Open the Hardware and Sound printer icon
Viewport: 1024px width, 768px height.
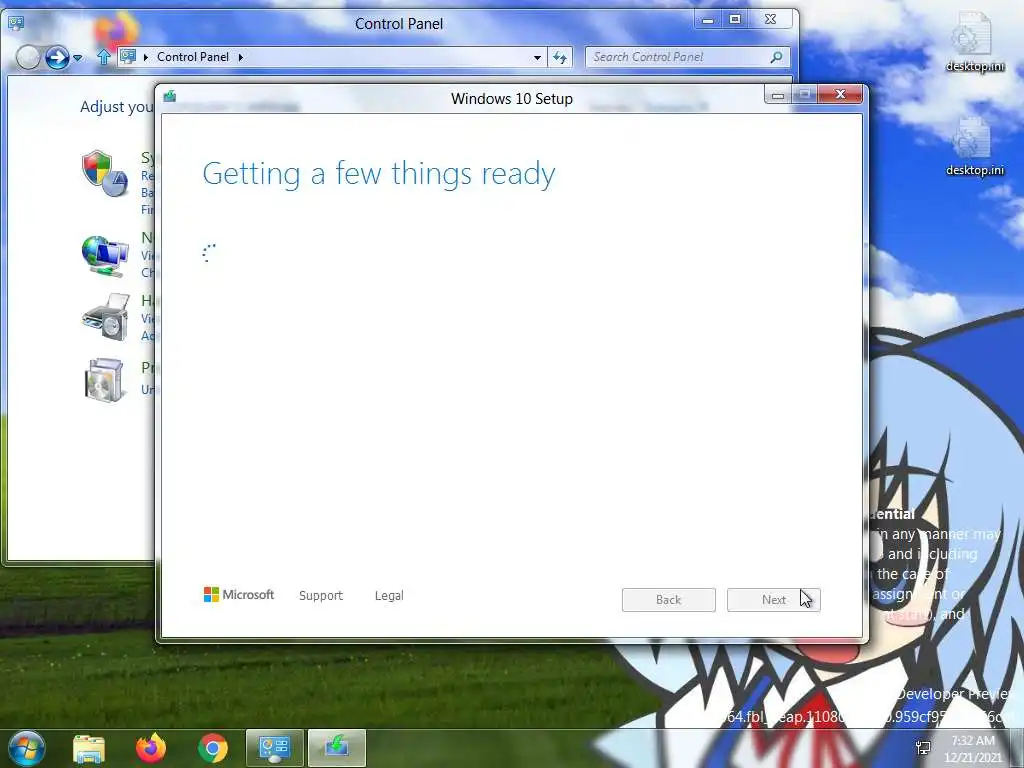pos(105,317)
